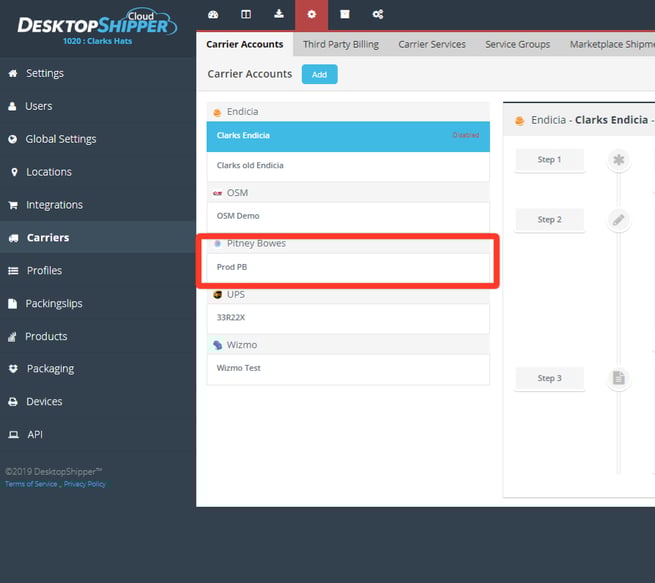The width and height of the screenshot is (655, 583).
Task: Click the Carriers truck icon
Action: tap(13, 238)
